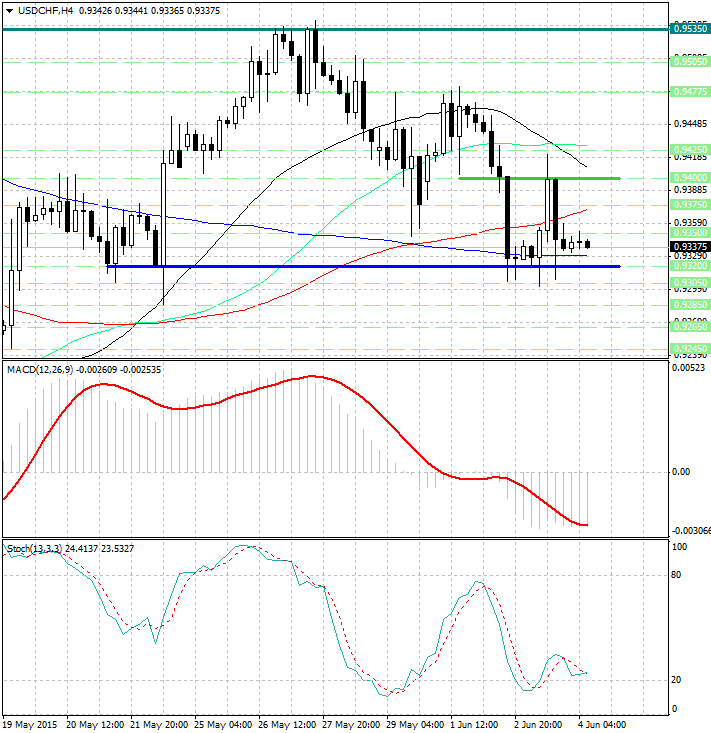Select the 0.93200 support price label
Image resolution: width=711 pixels, height=733 pixels.
point(690,266)
